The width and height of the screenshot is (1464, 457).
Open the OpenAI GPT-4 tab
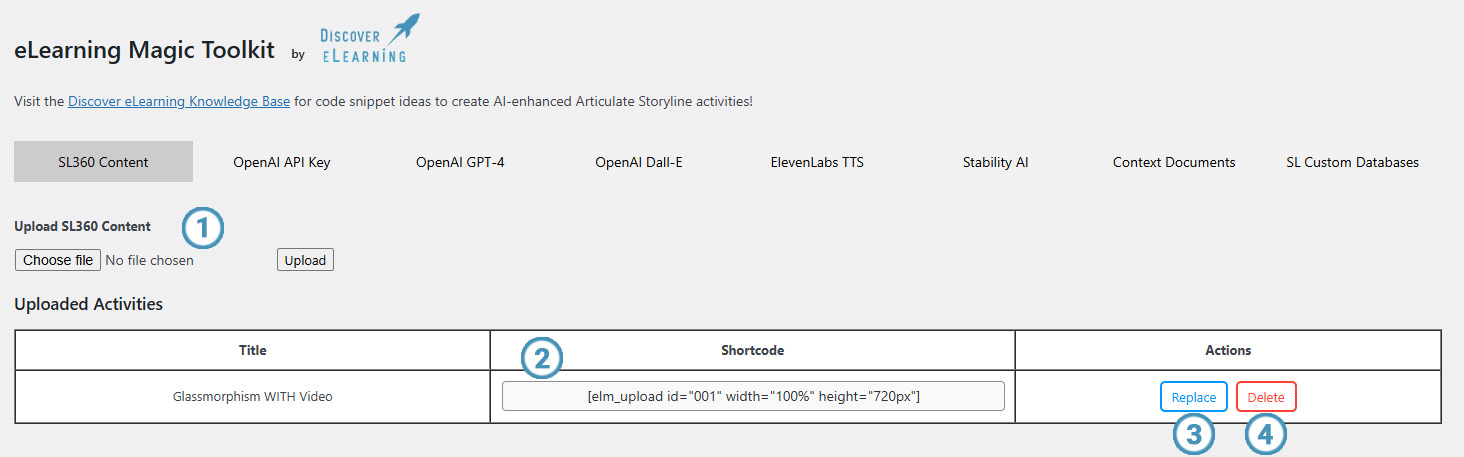coord(460,162)
